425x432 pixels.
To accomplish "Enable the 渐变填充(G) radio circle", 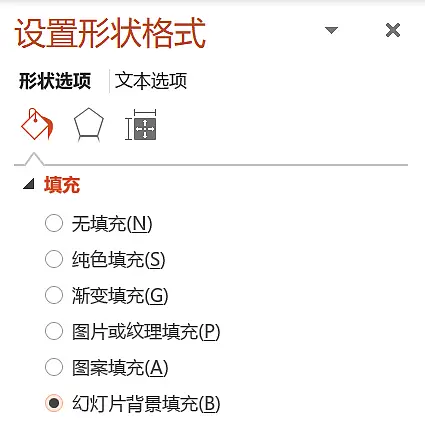I will click(54, 295).
